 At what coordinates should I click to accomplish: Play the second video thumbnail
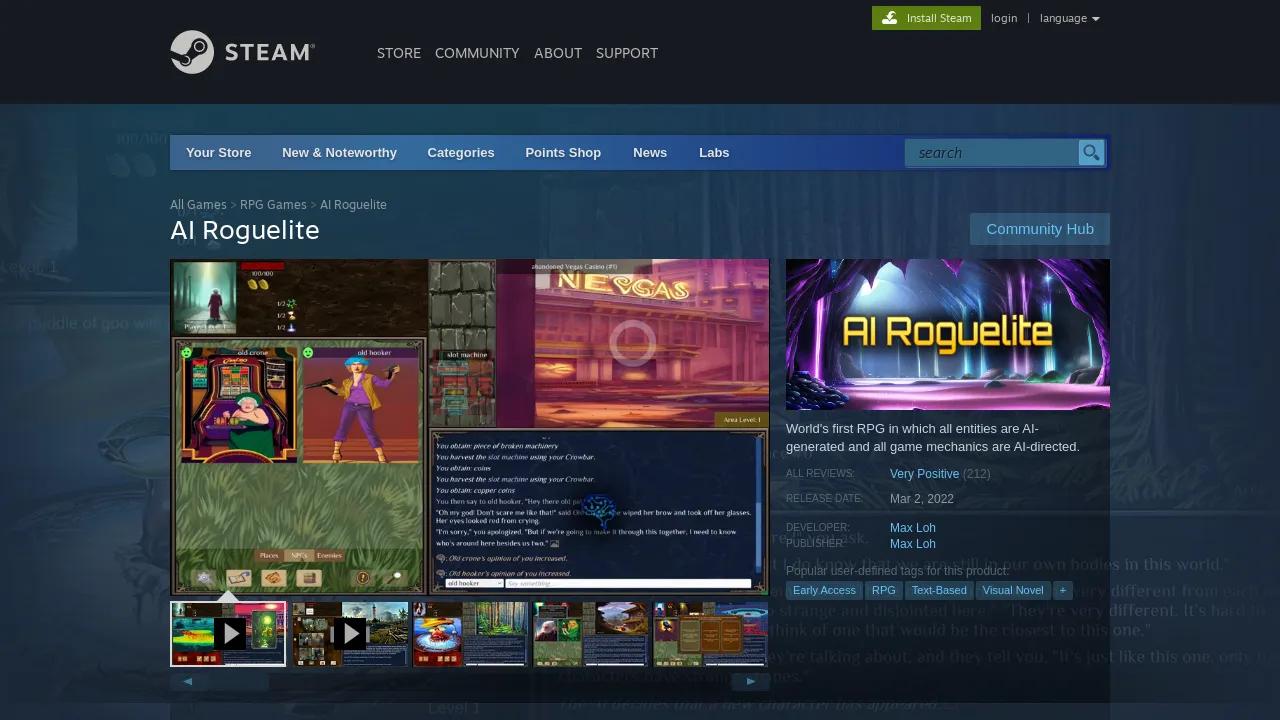[x=349, y=633]
